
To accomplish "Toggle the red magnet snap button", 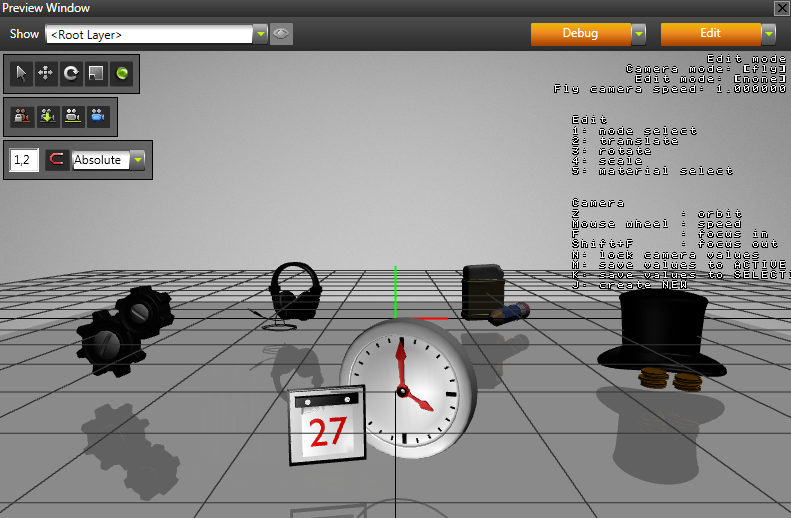I will point(58,160).
